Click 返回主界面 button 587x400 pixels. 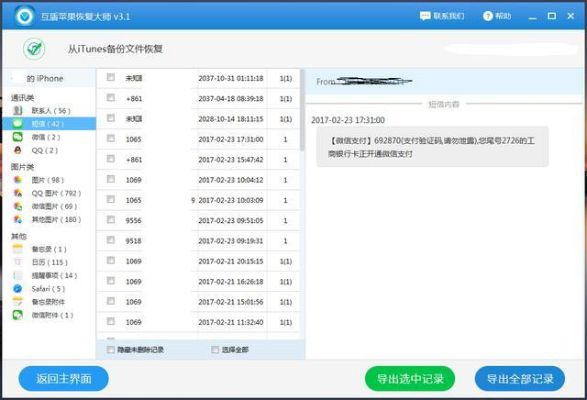(64, 379)
